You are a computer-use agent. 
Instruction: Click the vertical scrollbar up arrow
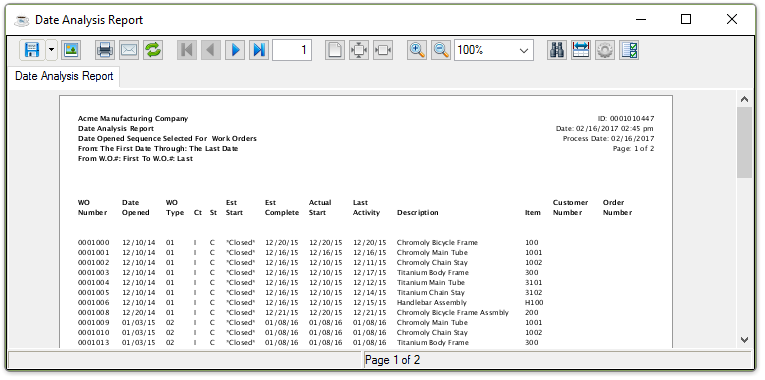pyautogui.click(x=745, y=99)
